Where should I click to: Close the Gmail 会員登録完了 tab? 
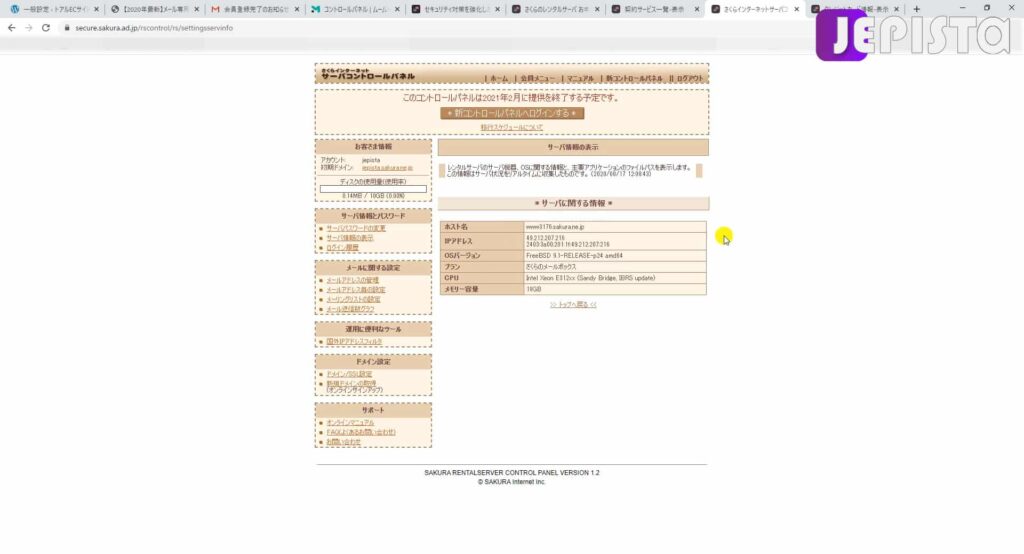click(x=296, y=9)
